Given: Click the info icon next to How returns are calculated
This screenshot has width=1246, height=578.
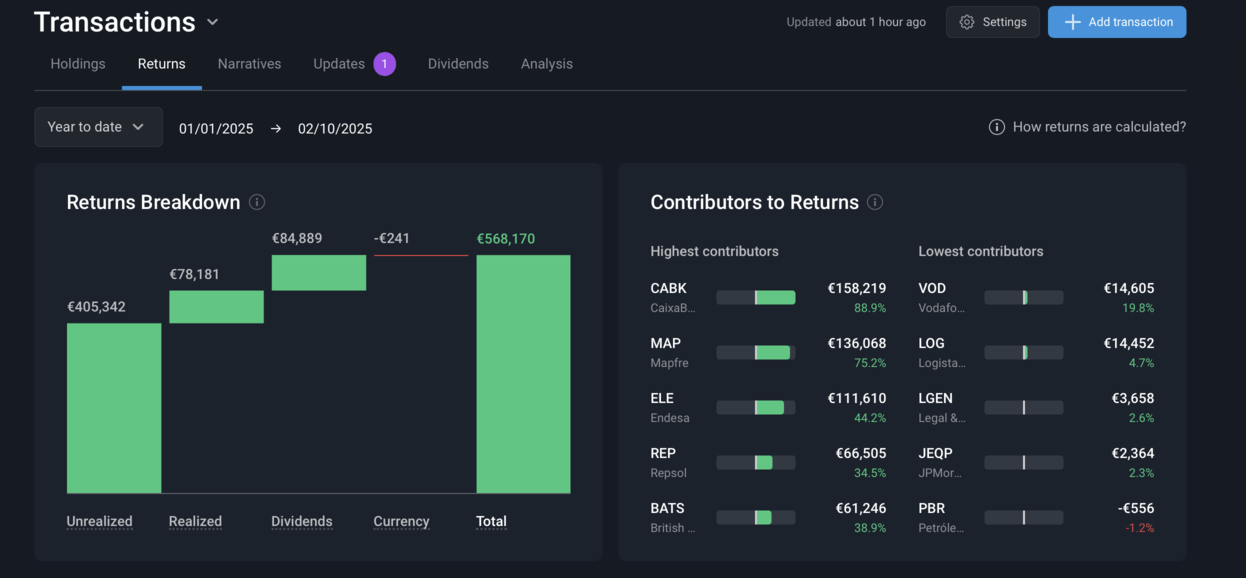Looking at the screenshot, I should [x=996, y=127].
